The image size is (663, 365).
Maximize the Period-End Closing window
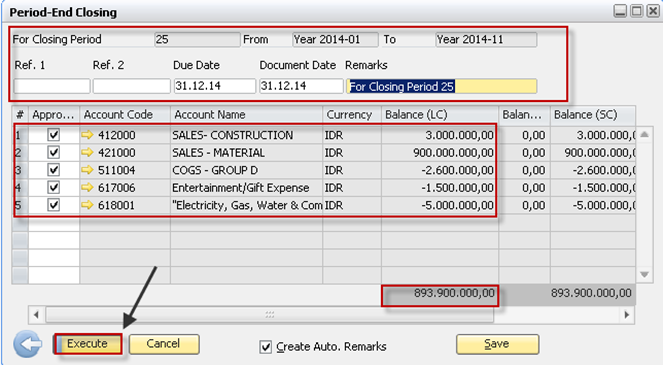point(636,11)
